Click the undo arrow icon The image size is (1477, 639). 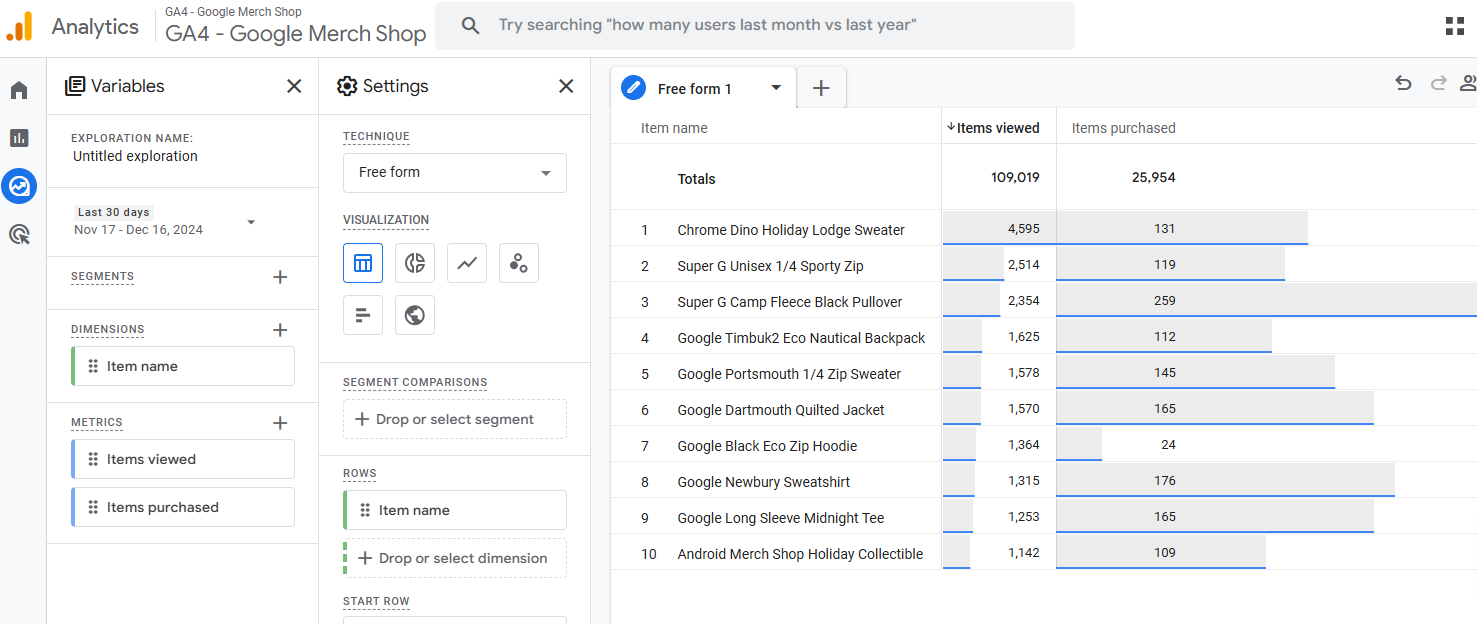(1403, 83)
